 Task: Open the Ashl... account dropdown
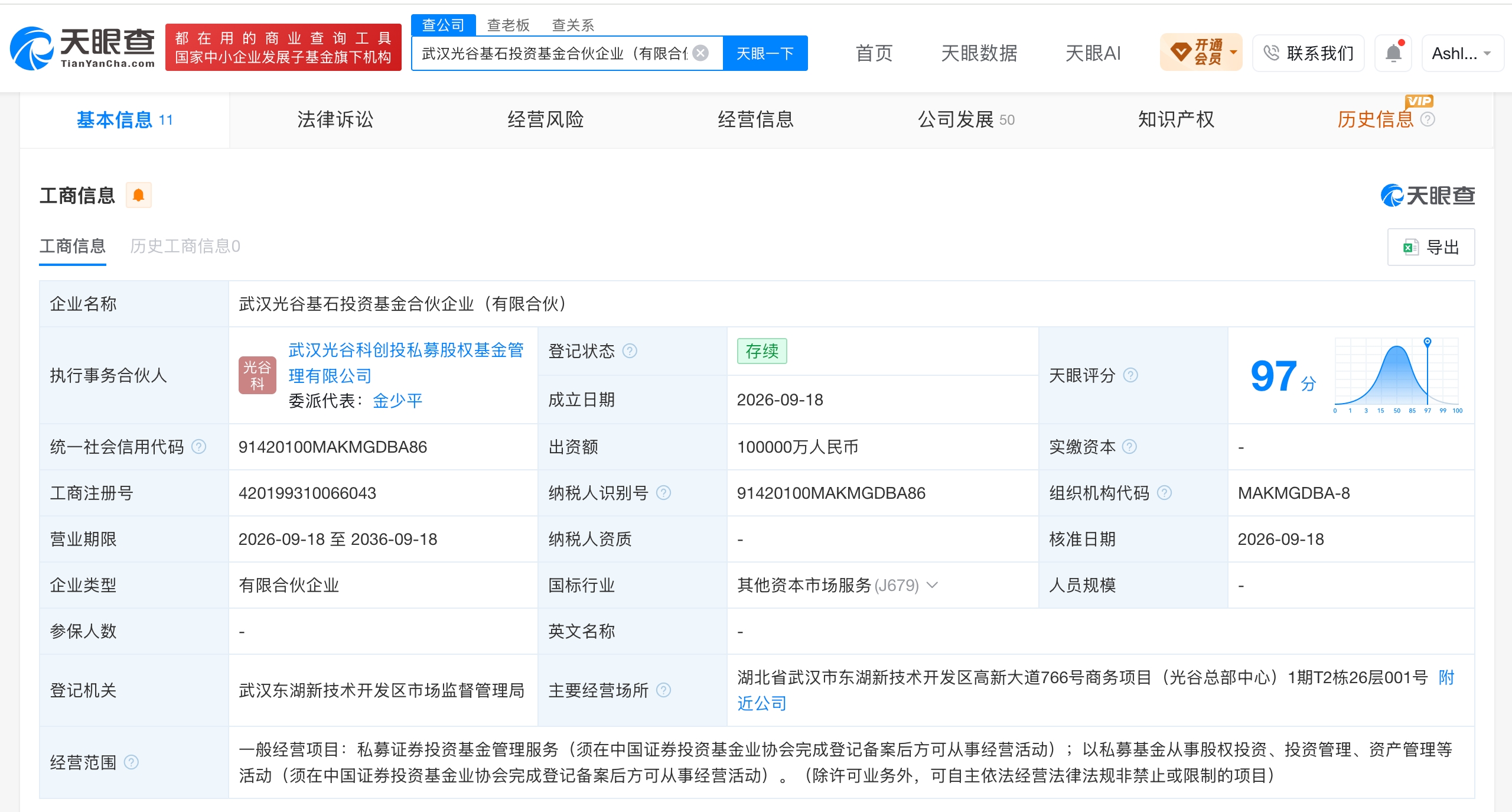1462,53
